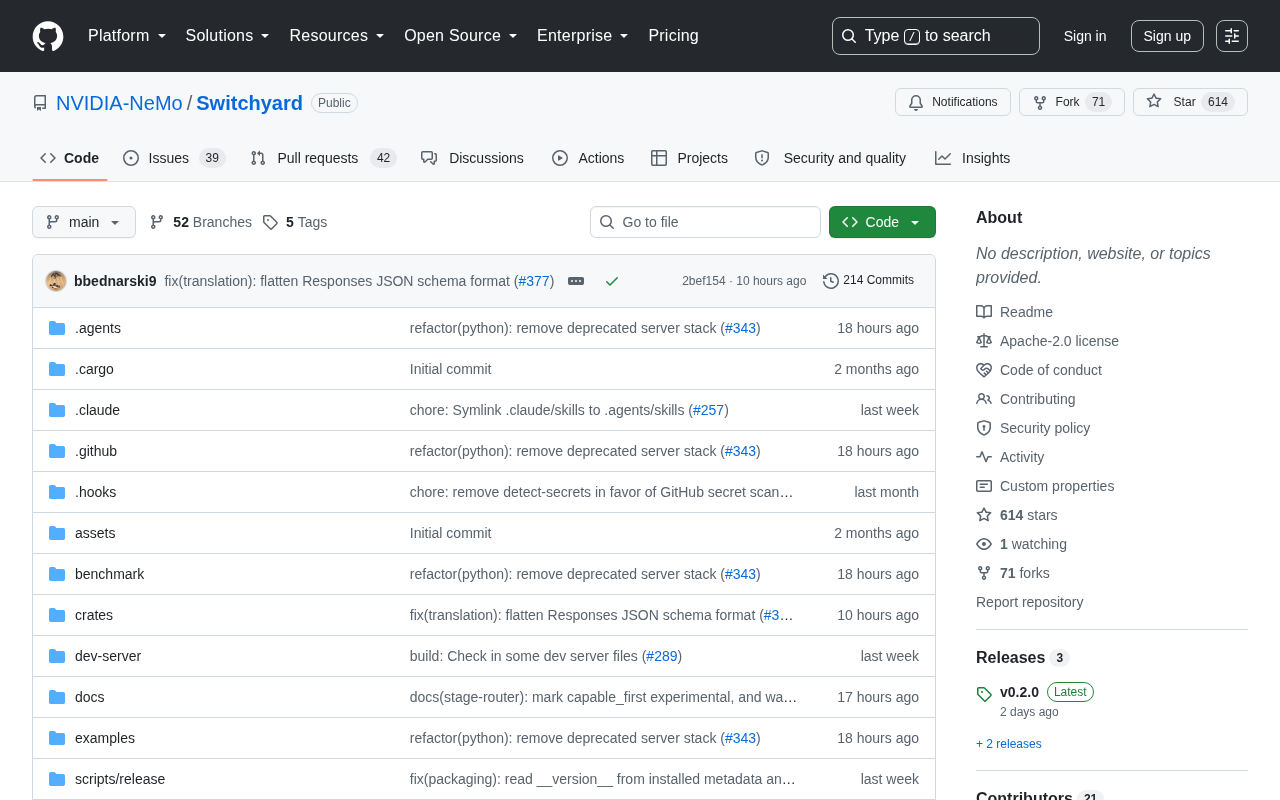Viewport: 1280px width, 800px height.
Task: Open the Solutions dropdown menu
Action: click(228, 36)
